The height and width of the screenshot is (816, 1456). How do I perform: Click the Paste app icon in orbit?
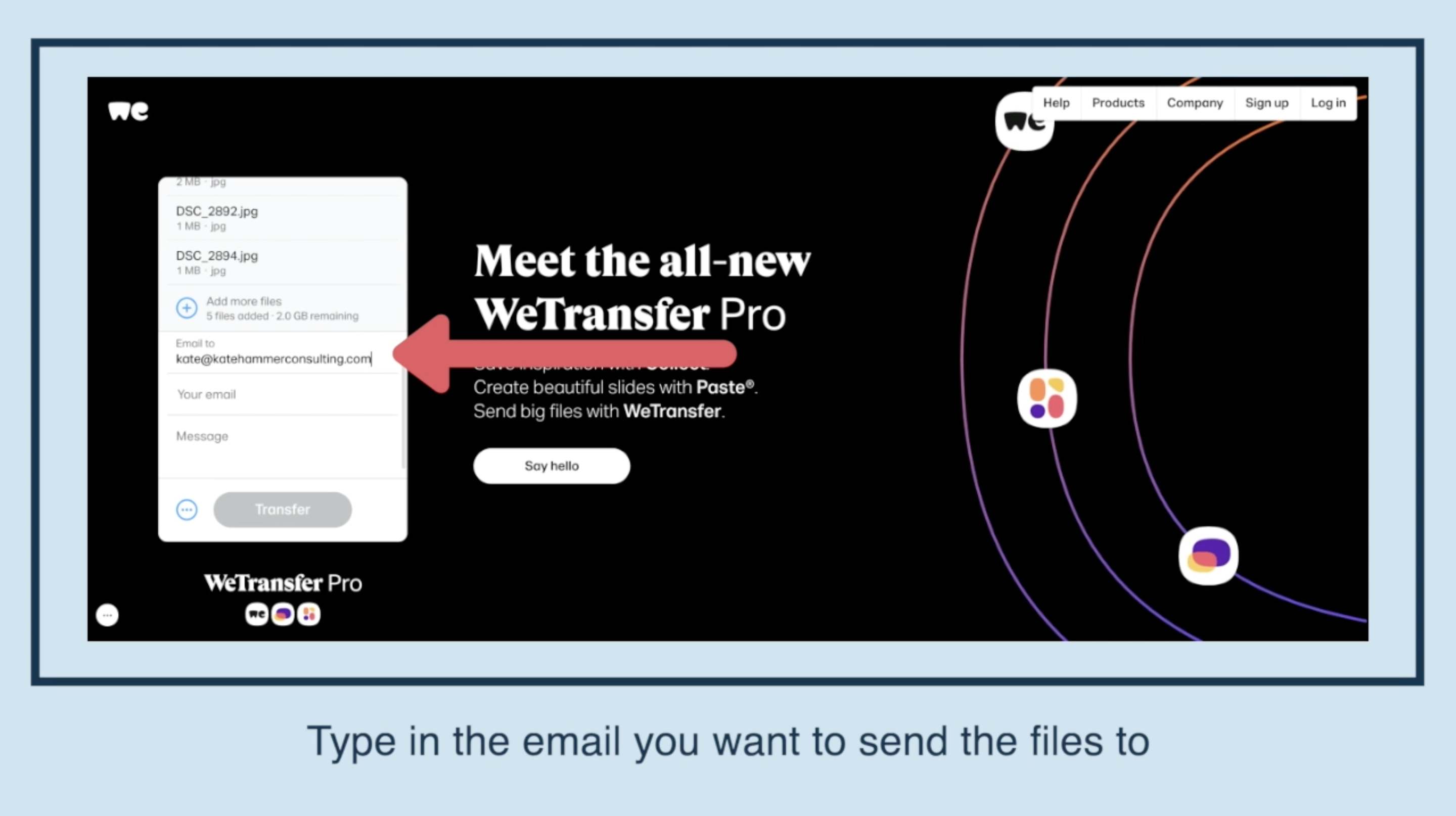pyautogui.click(x=1050, y=398)
